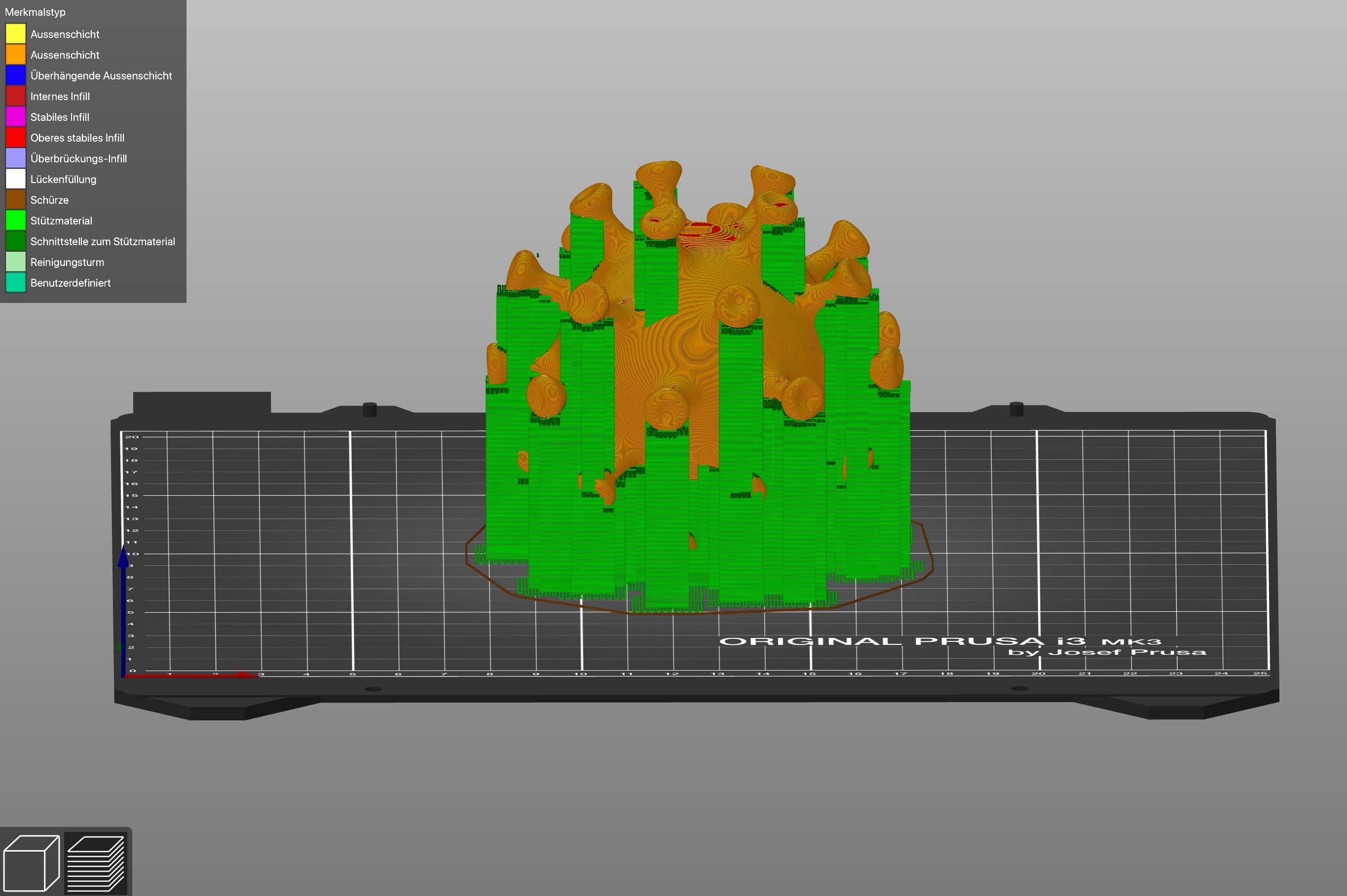Click the 'Lückenfüllung' legend label

tap(64, 179)
